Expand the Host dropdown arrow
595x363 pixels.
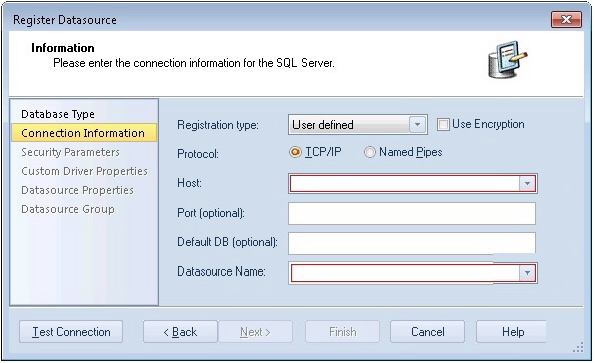(x=527, y=184)
